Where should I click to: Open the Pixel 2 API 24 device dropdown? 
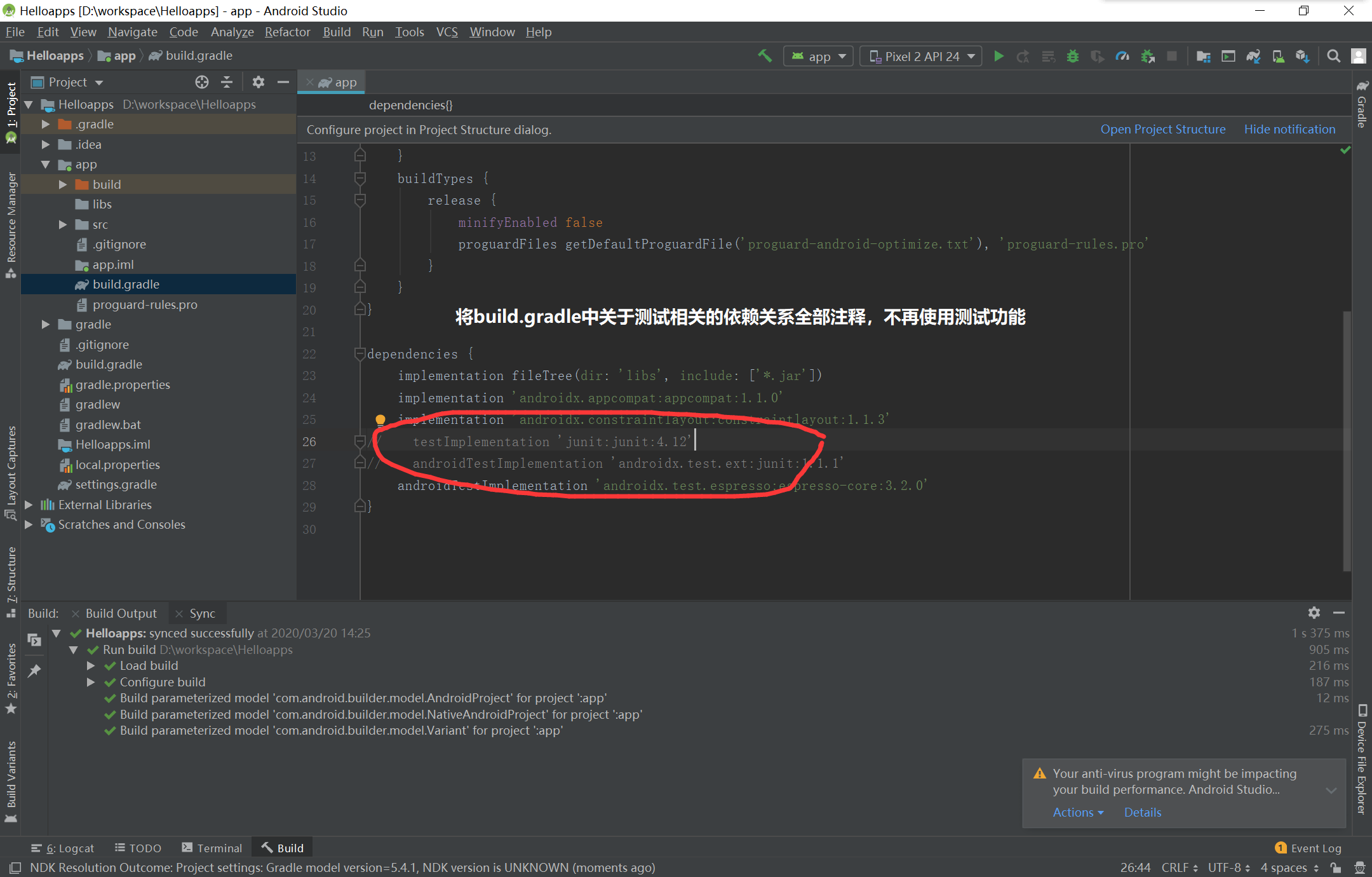pyautogui.click(x=921, y=57)
